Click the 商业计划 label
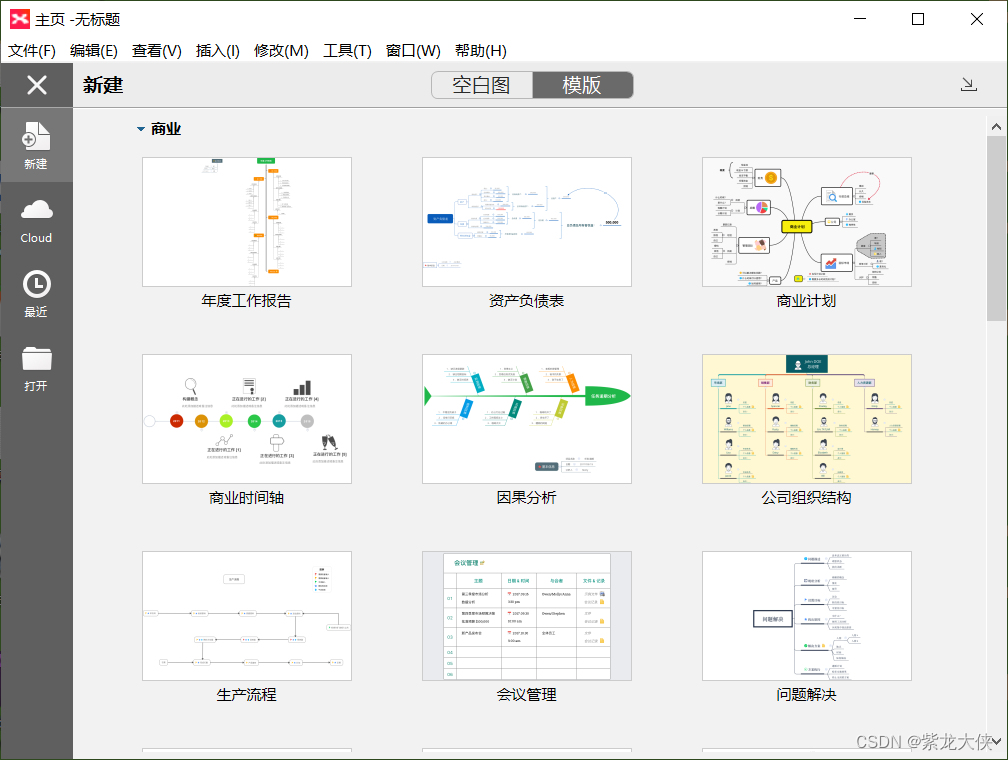 (806, 301)
